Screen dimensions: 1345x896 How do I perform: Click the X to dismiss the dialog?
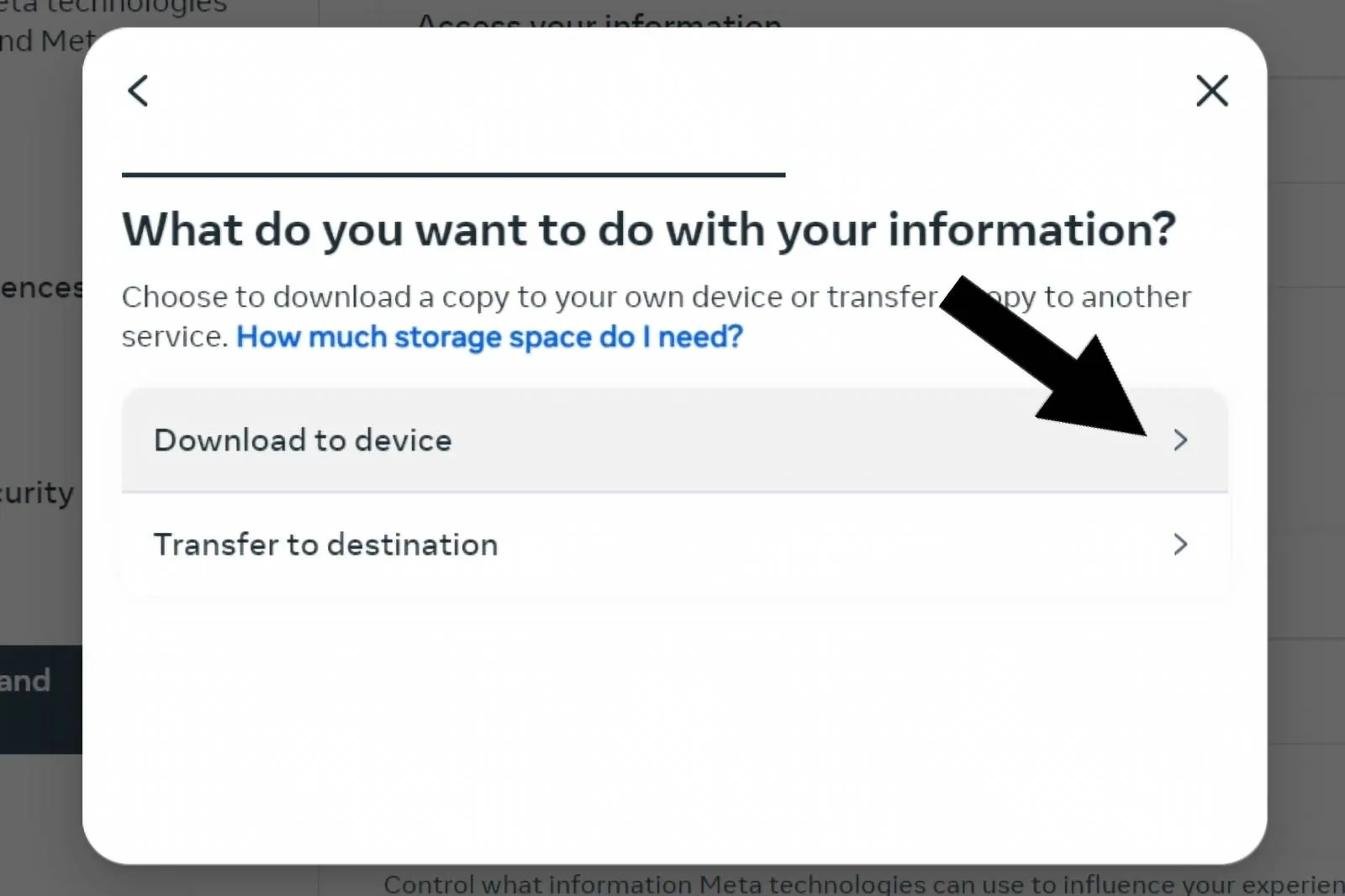(x=1211, y=90)
